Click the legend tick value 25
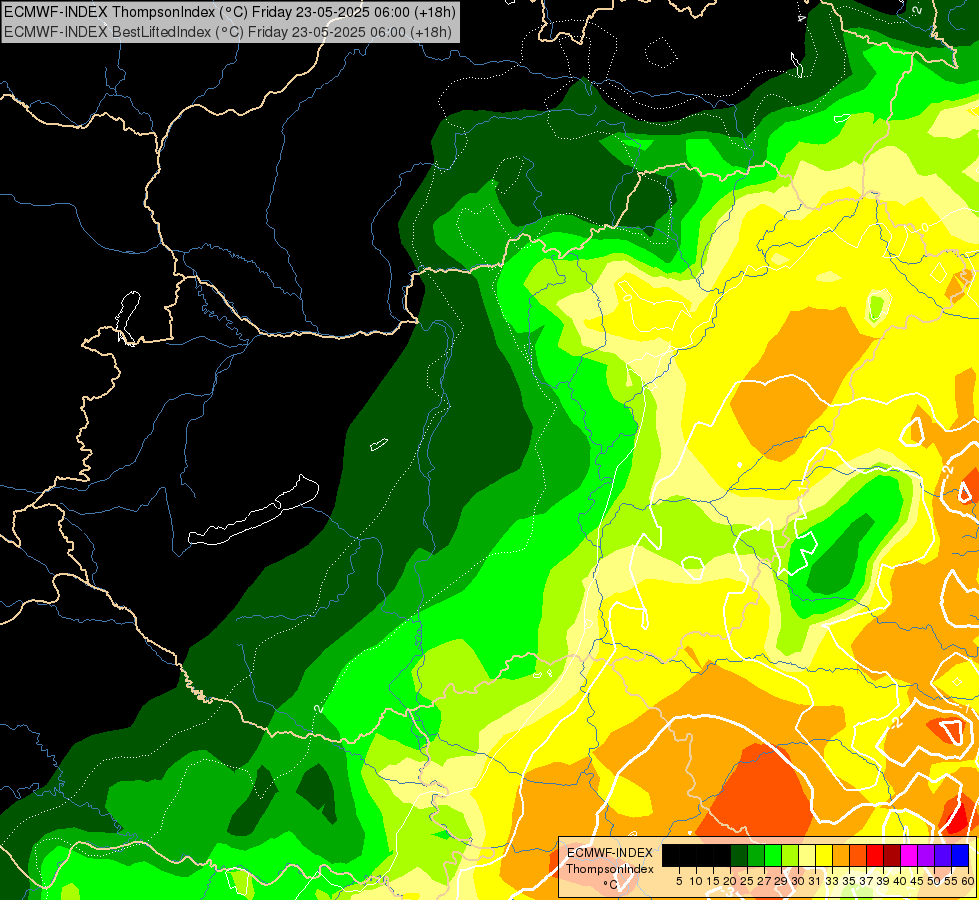Viewport: 979px width, 900px height. point(747,881)
